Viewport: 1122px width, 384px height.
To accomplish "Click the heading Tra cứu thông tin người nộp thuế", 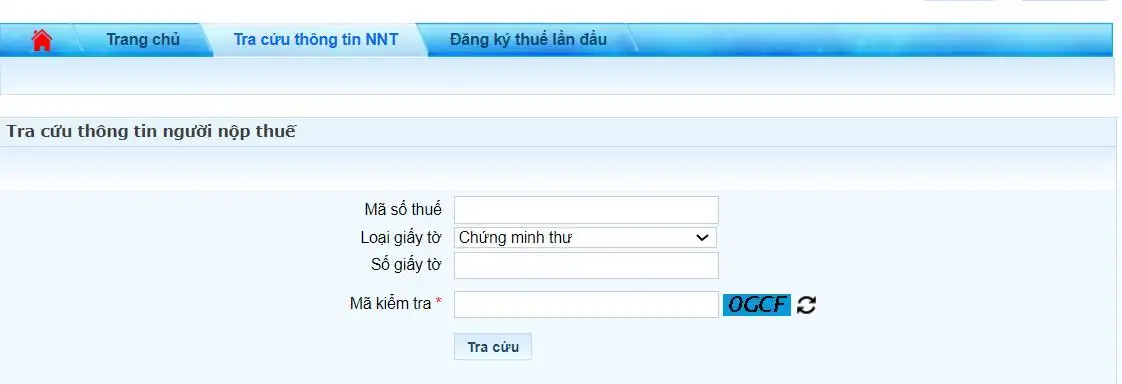I will (151, 132).
